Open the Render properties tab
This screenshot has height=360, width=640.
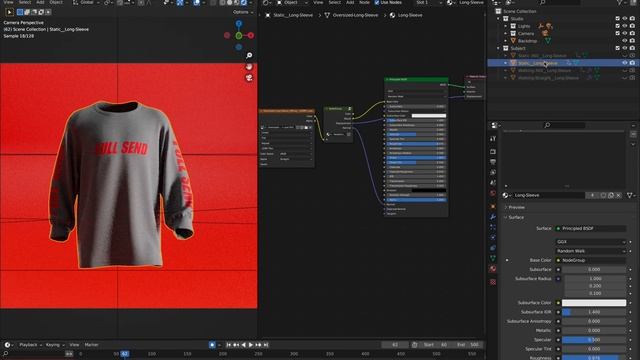click(x=493, y=151)
